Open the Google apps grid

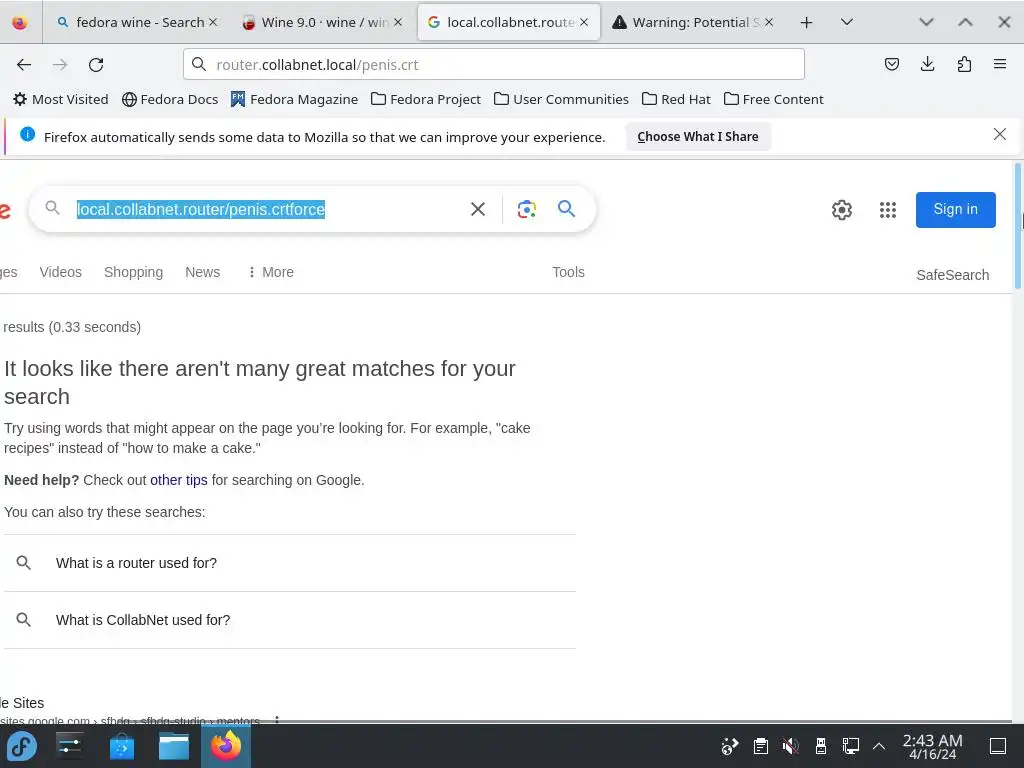(888, 210)
